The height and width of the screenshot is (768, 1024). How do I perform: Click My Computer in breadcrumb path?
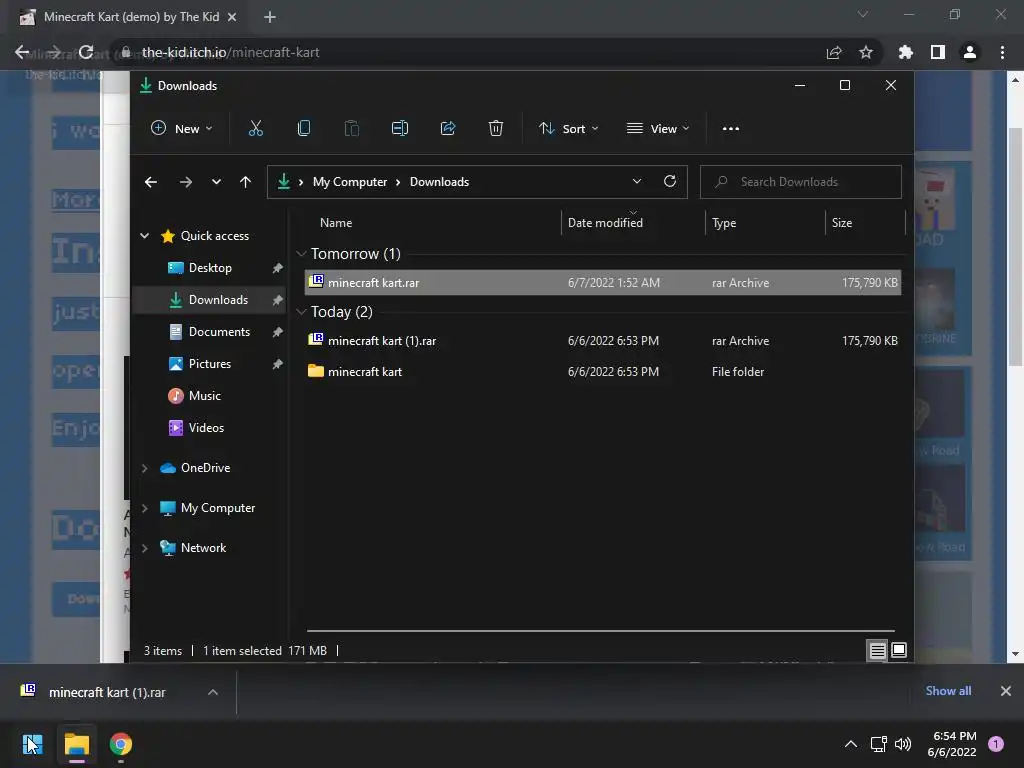(x=350, y=182)
